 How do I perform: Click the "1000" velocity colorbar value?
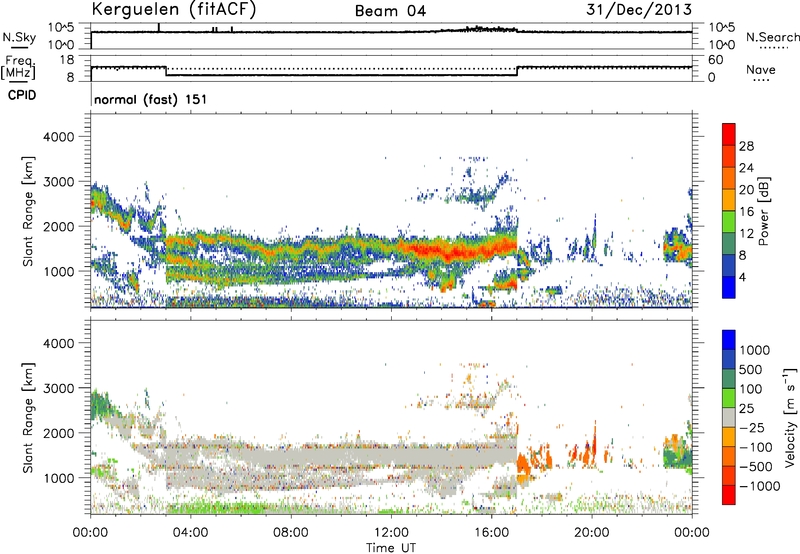755,350
